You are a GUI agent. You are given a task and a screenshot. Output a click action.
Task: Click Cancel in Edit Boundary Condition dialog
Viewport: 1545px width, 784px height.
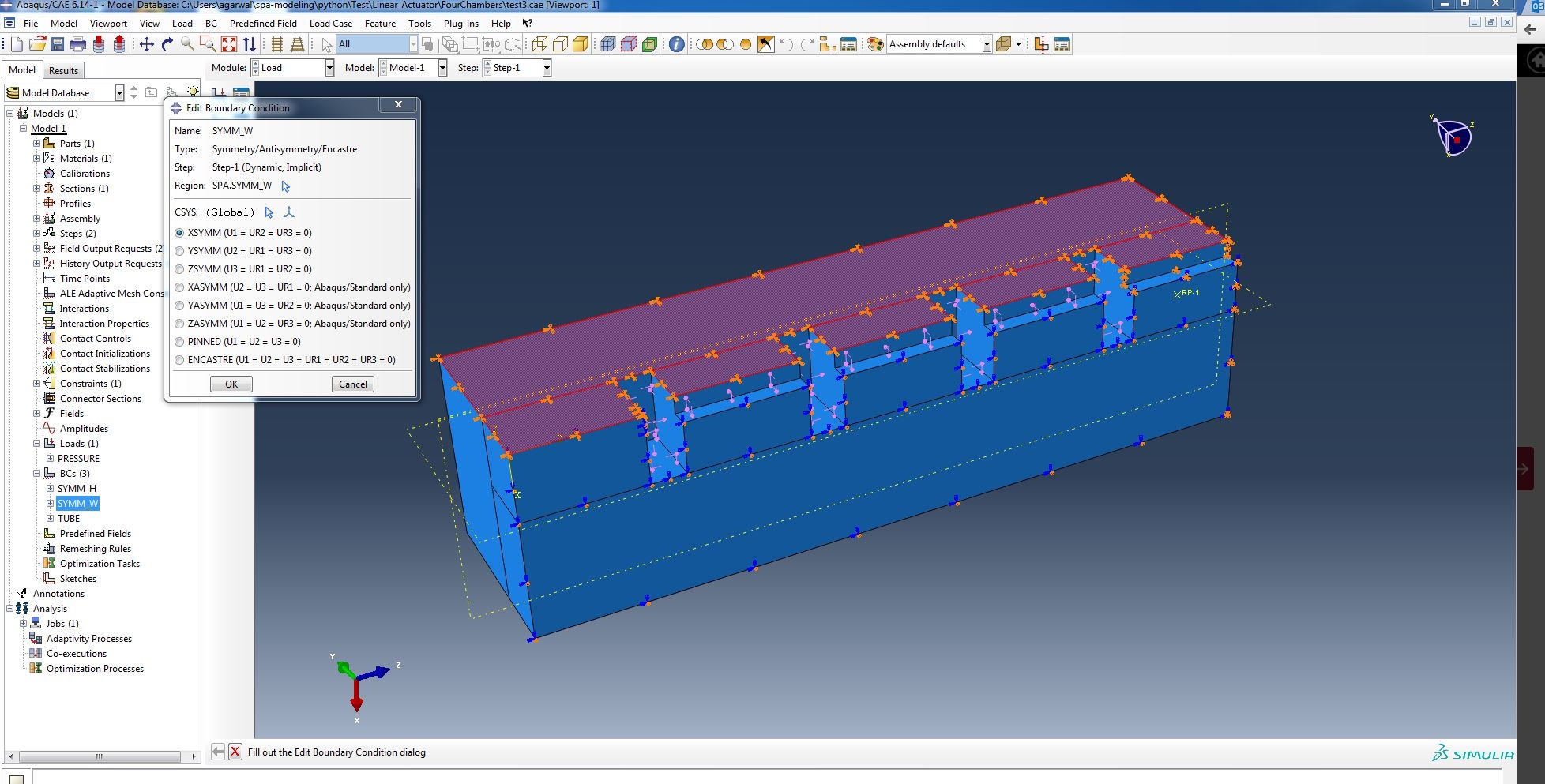[x=353, y=384]
